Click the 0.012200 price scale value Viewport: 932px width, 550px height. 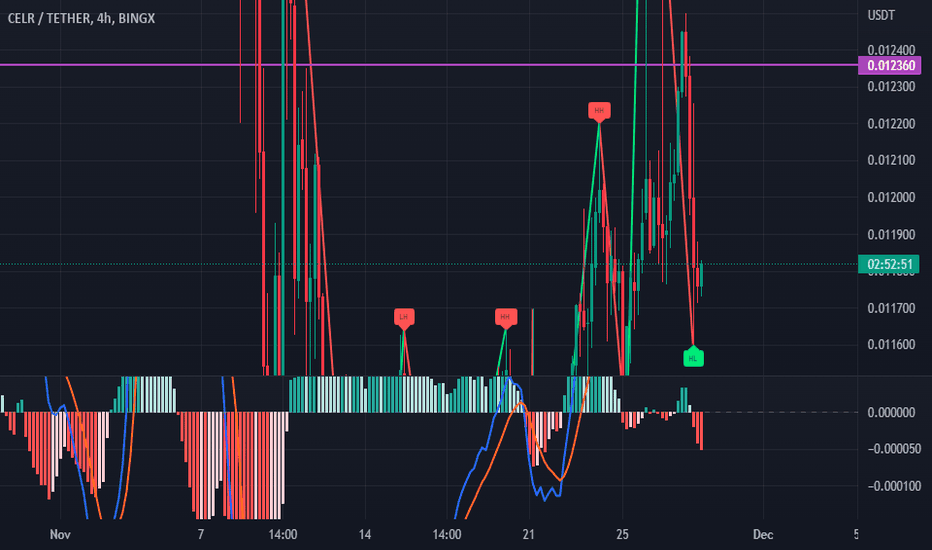point(891,124)
